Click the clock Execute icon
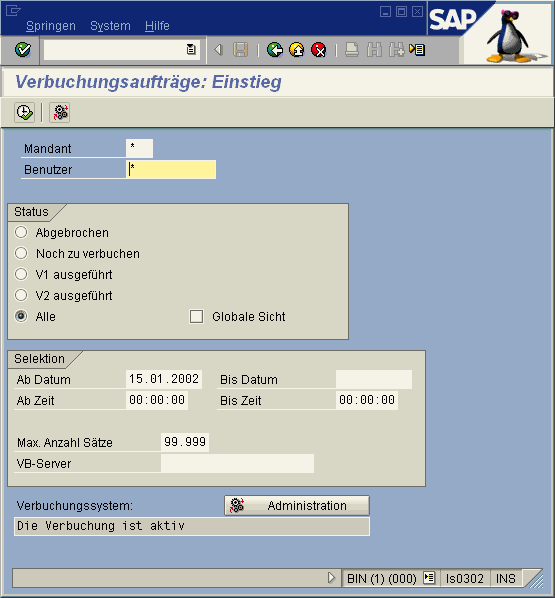555x598 pixels. [24, 113]
